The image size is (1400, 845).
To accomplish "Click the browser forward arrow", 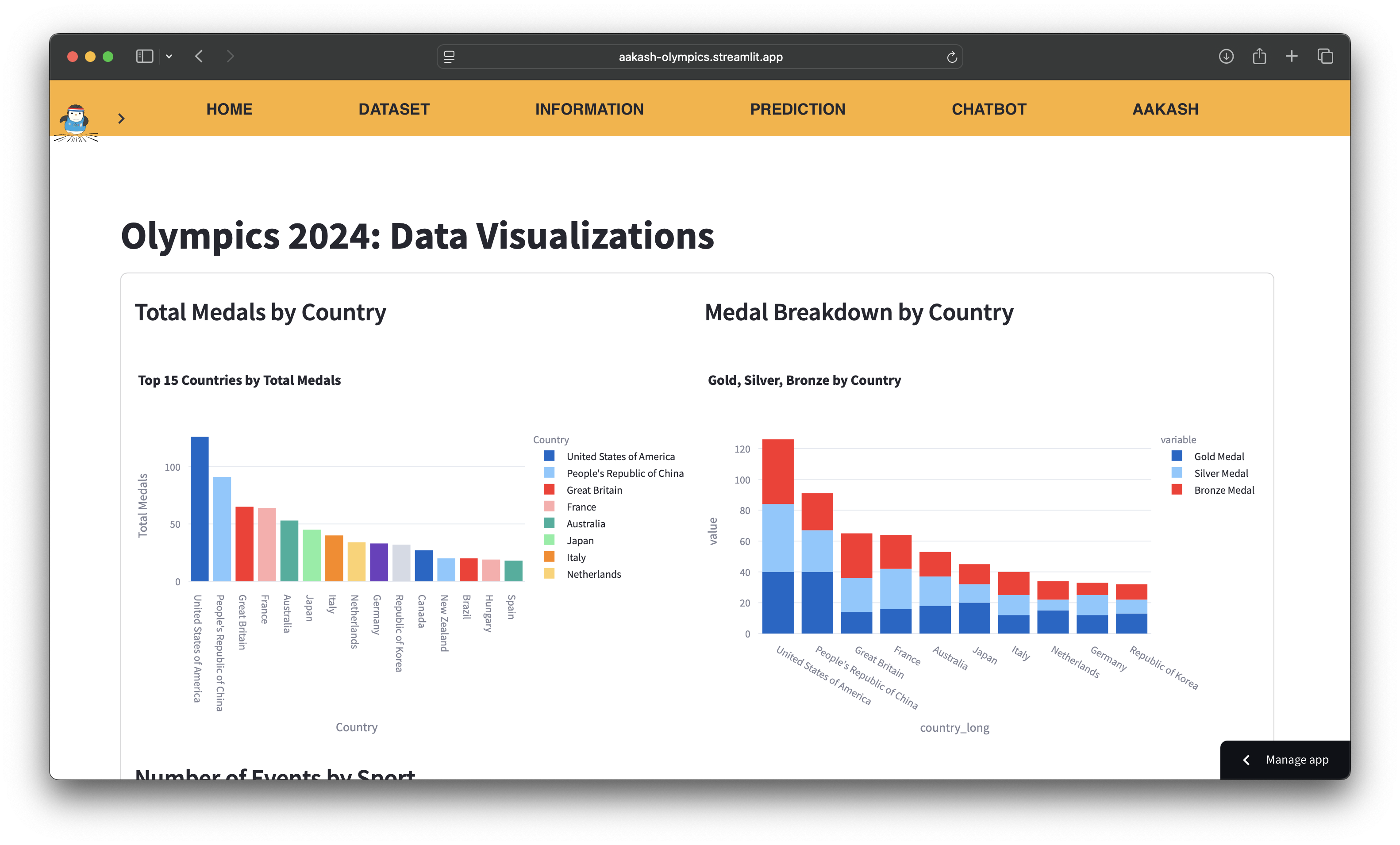I will click(x=230, y=56).
